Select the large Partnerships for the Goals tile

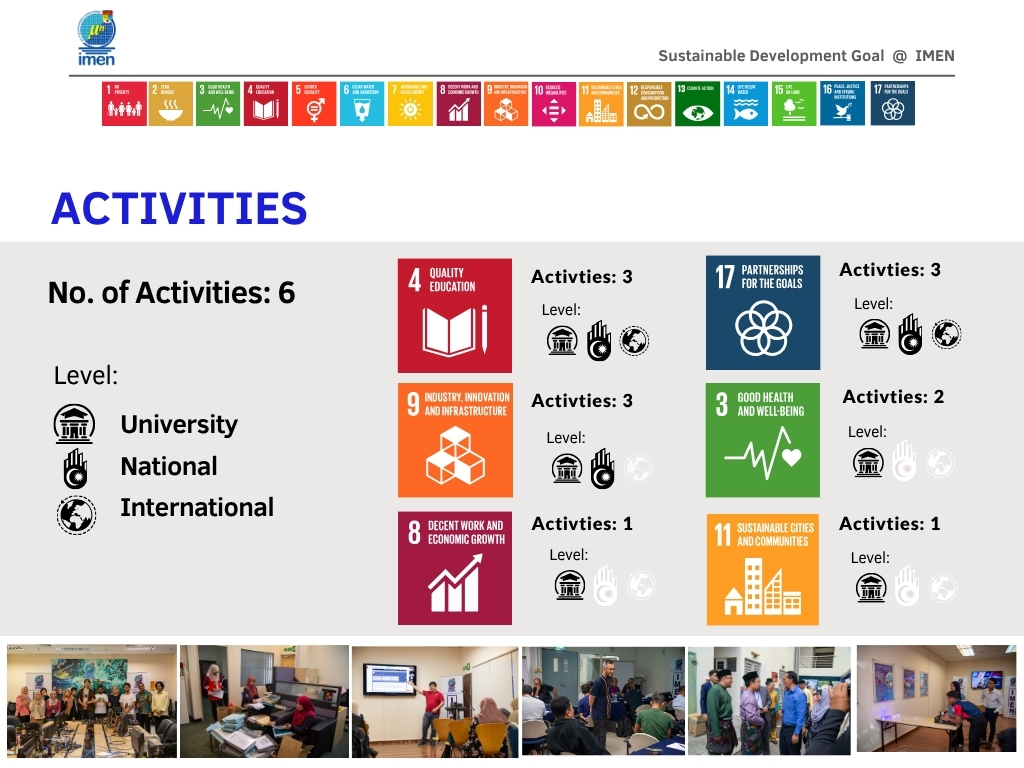click(x=762, y=312)
